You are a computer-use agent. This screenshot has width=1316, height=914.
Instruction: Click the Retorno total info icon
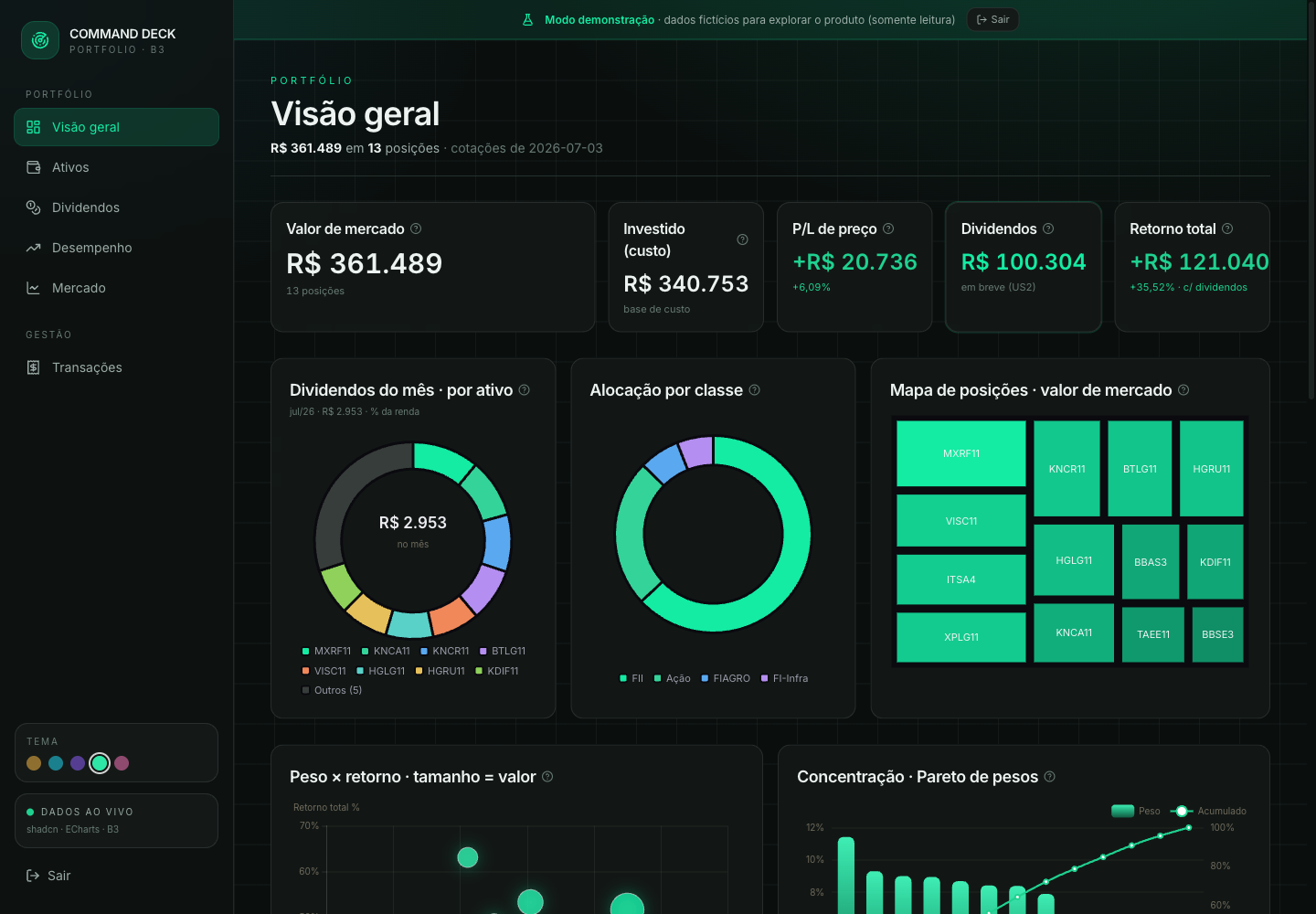1227,228
